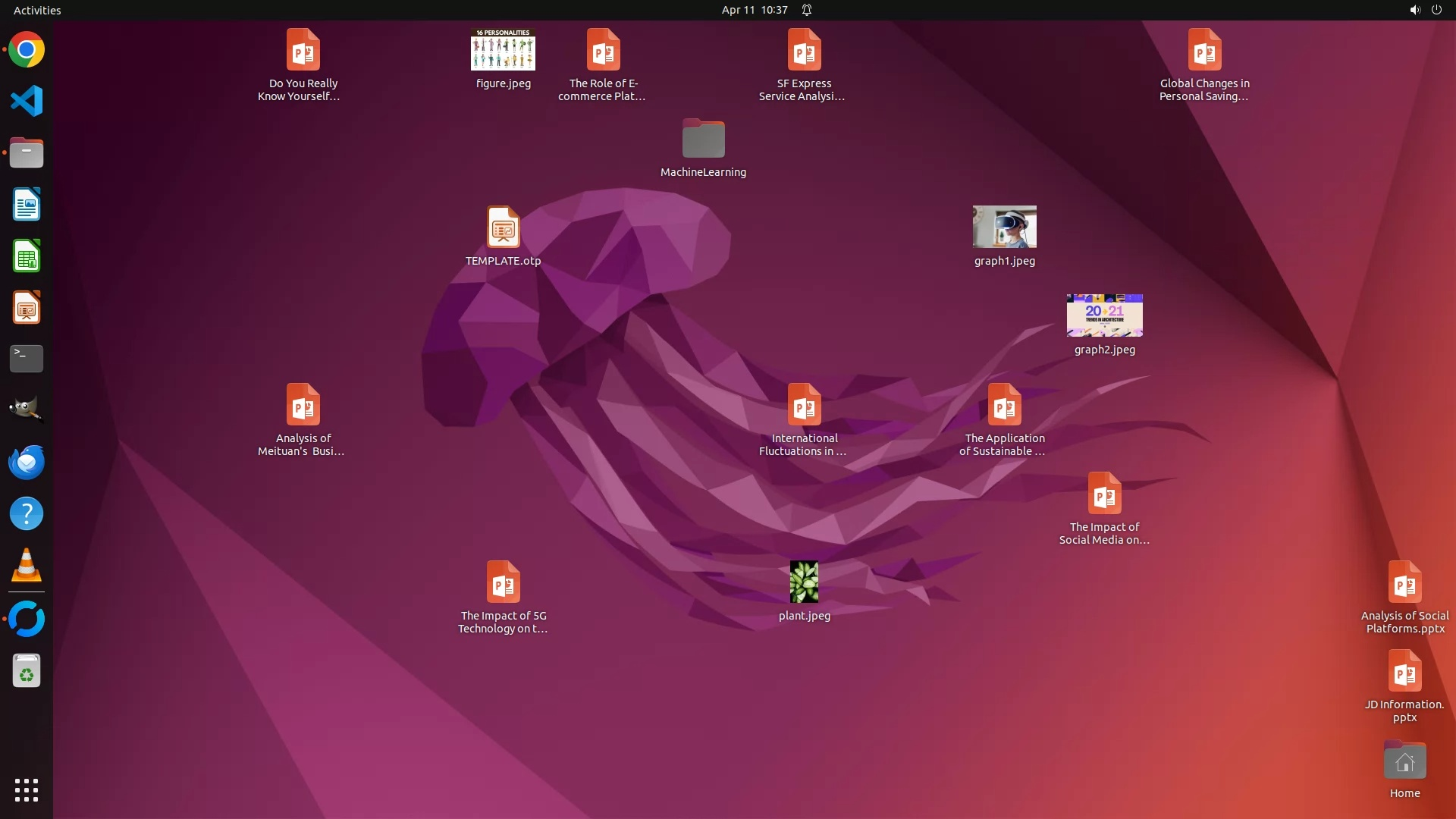Launch GIMP from the dock
Viewport: 1456px width, 819px height.
pos(27,409)
